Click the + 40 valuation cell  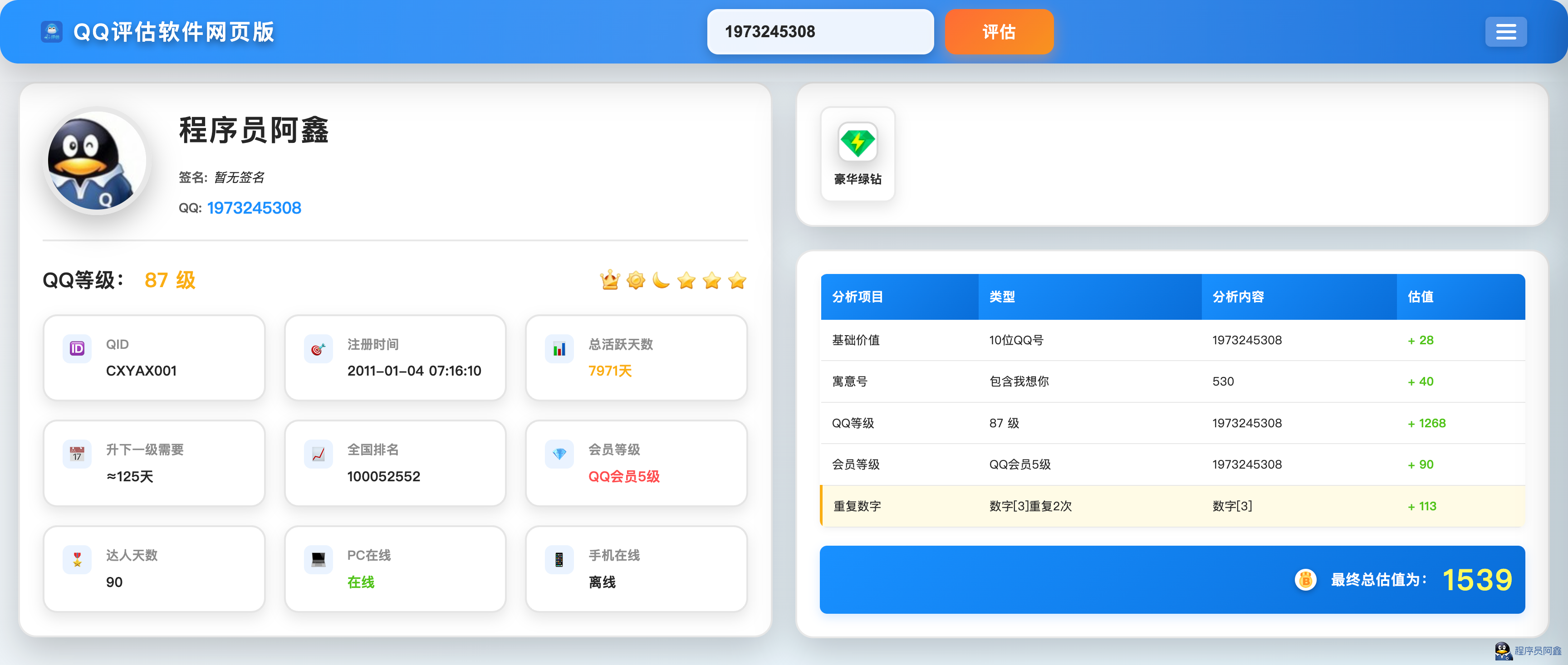[x=1420, y=381]
